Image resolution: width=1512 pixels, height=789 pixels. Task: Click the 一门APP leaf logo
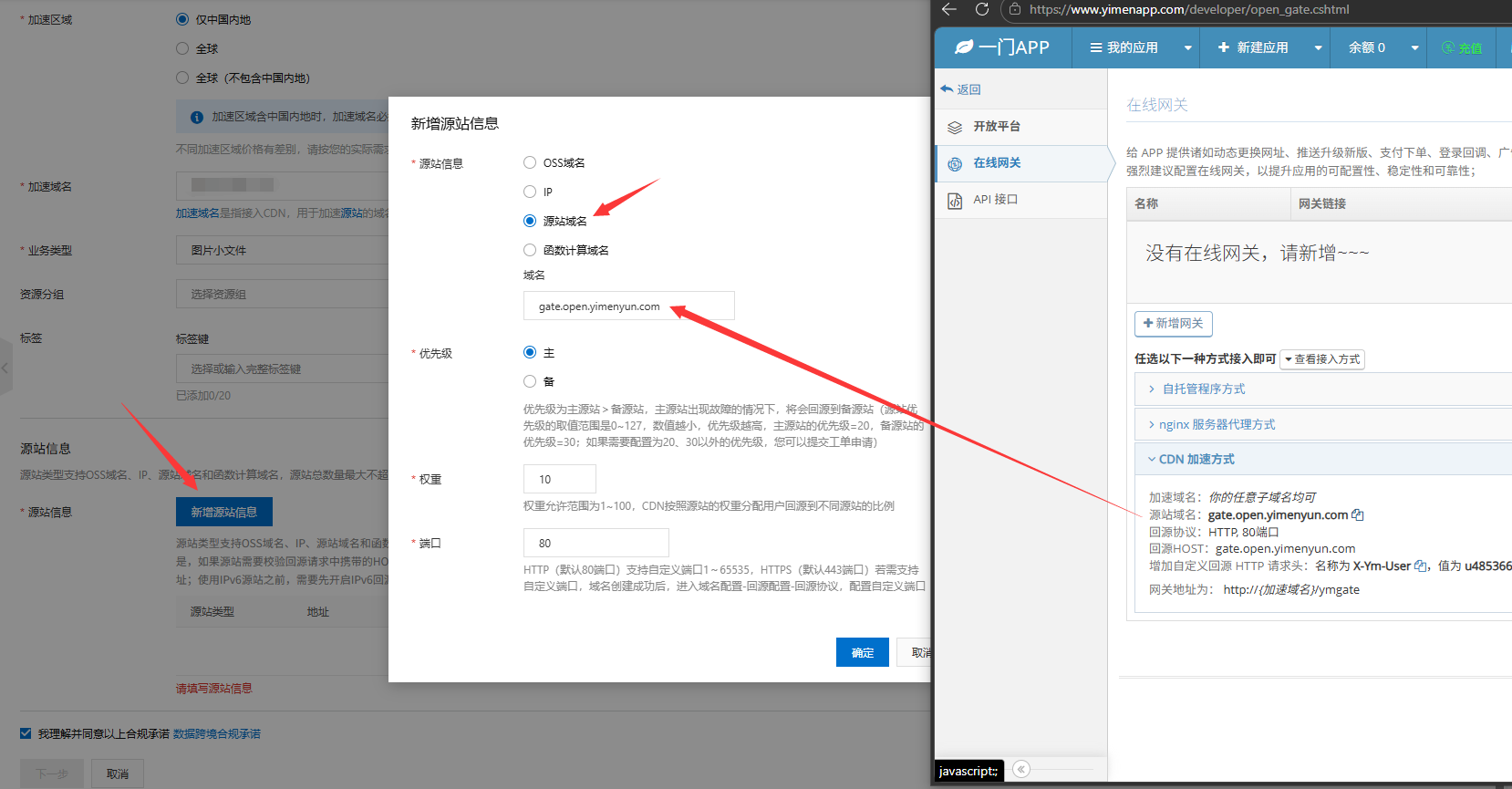[964, 47]
